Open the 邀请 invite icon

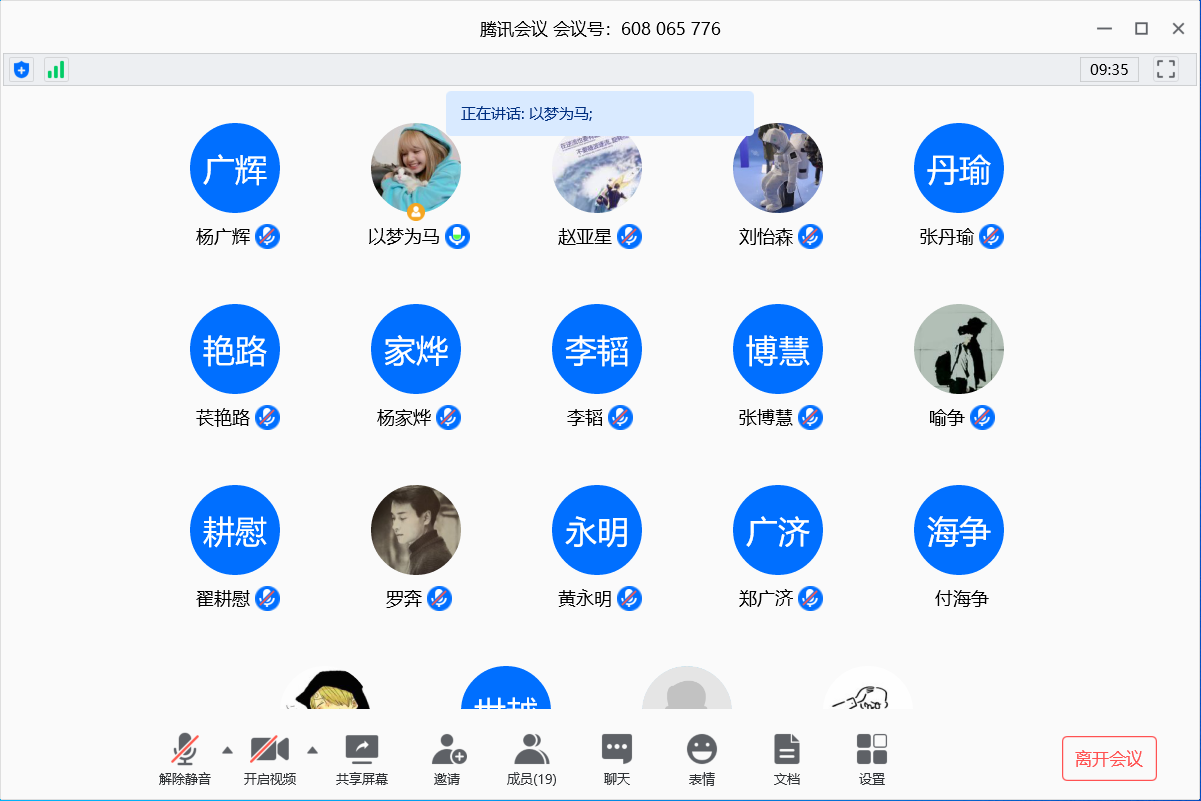point(448,759)
